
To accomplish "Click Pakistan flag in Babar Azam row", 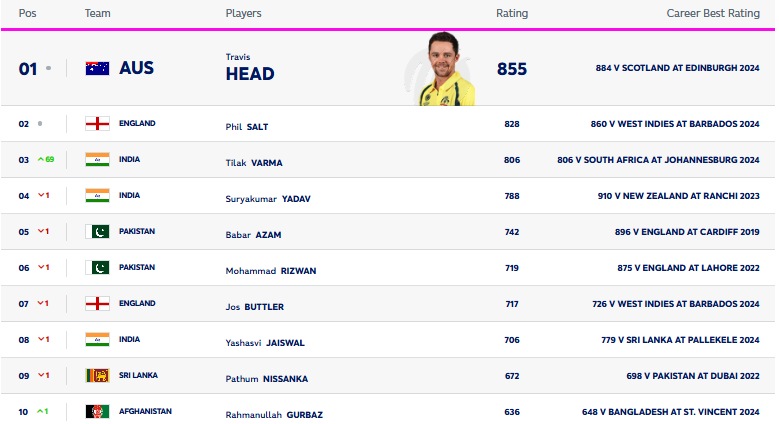I will point(97,232).
